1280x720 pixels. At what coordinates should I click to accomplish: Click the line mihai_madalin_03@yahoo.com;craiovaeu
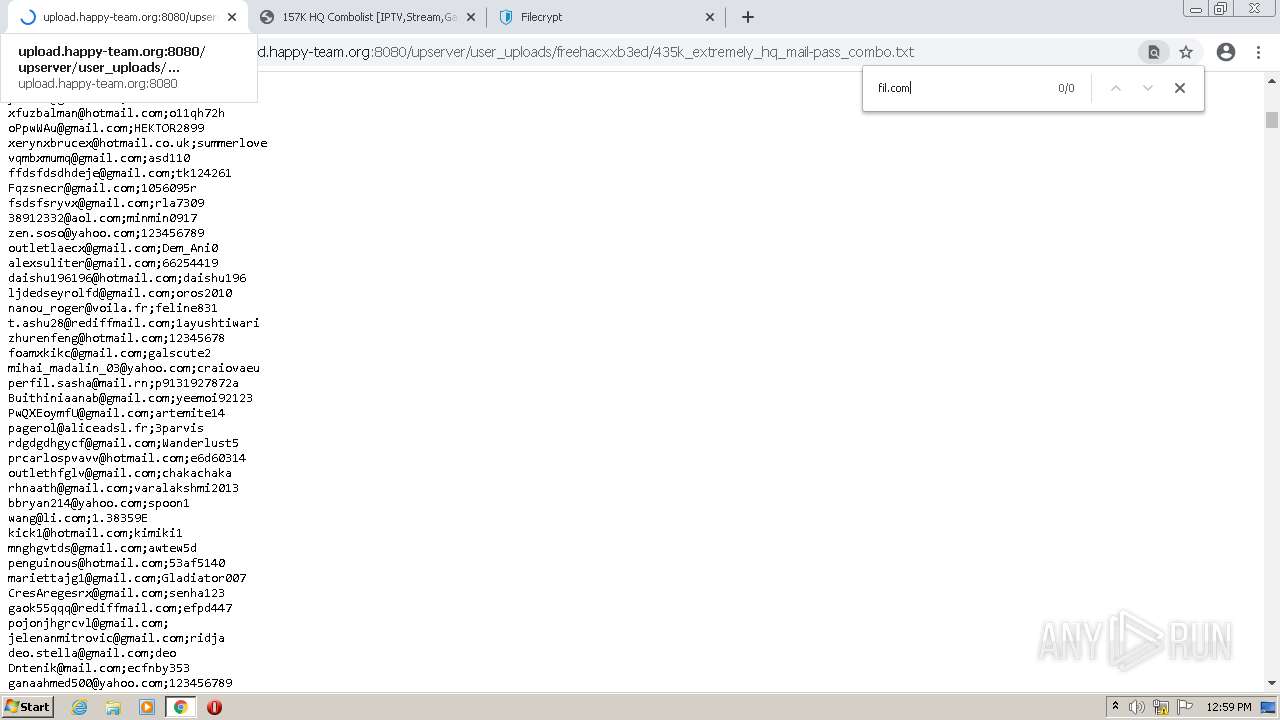[134, 368]
